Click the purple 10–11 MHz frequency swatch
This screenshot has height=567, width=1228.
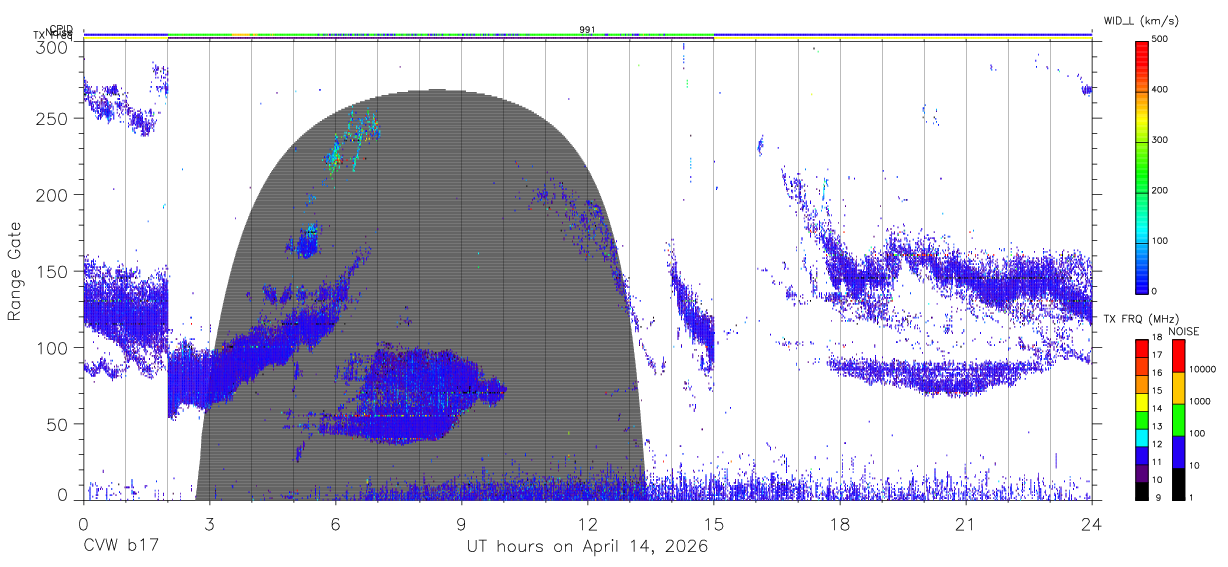coord(1141,473)
